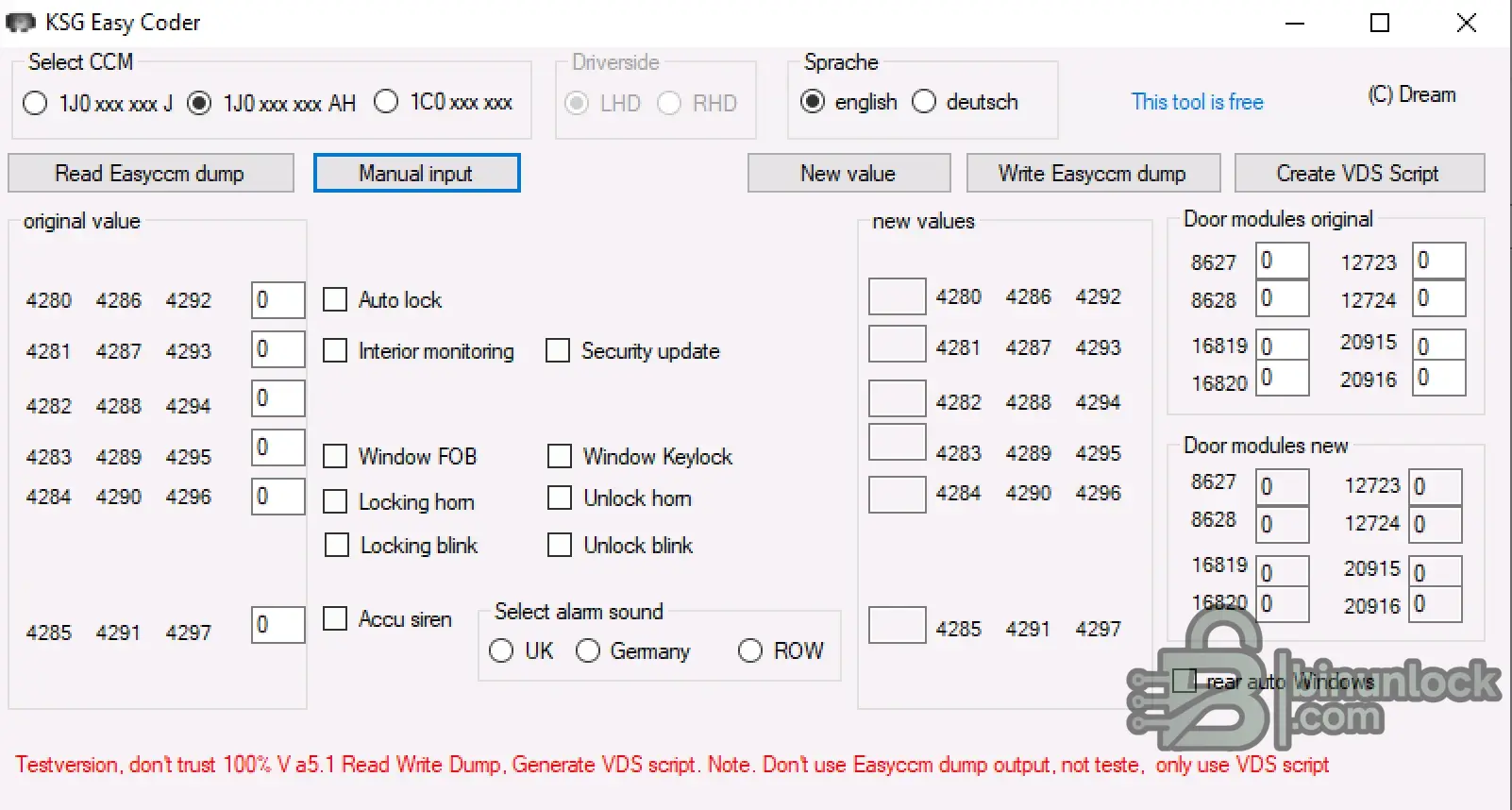The width and height of the screenshot is (1512, 810).
Task: Select ROW alarm sound
Action: click(750, 650)
